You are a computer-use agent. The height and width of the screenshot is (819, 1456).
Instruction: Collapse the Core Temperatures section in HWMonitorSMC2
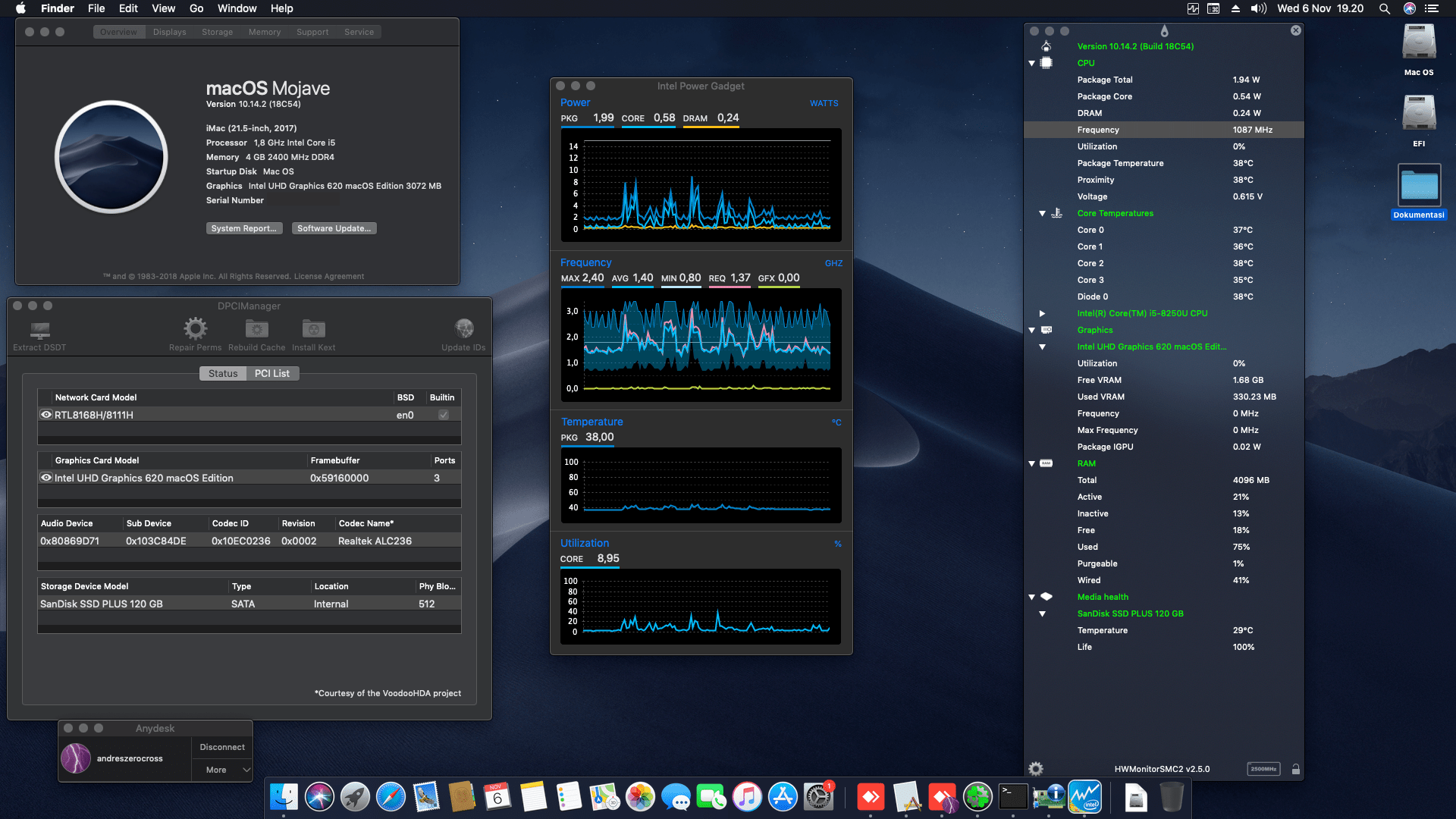click(1042, 213)
